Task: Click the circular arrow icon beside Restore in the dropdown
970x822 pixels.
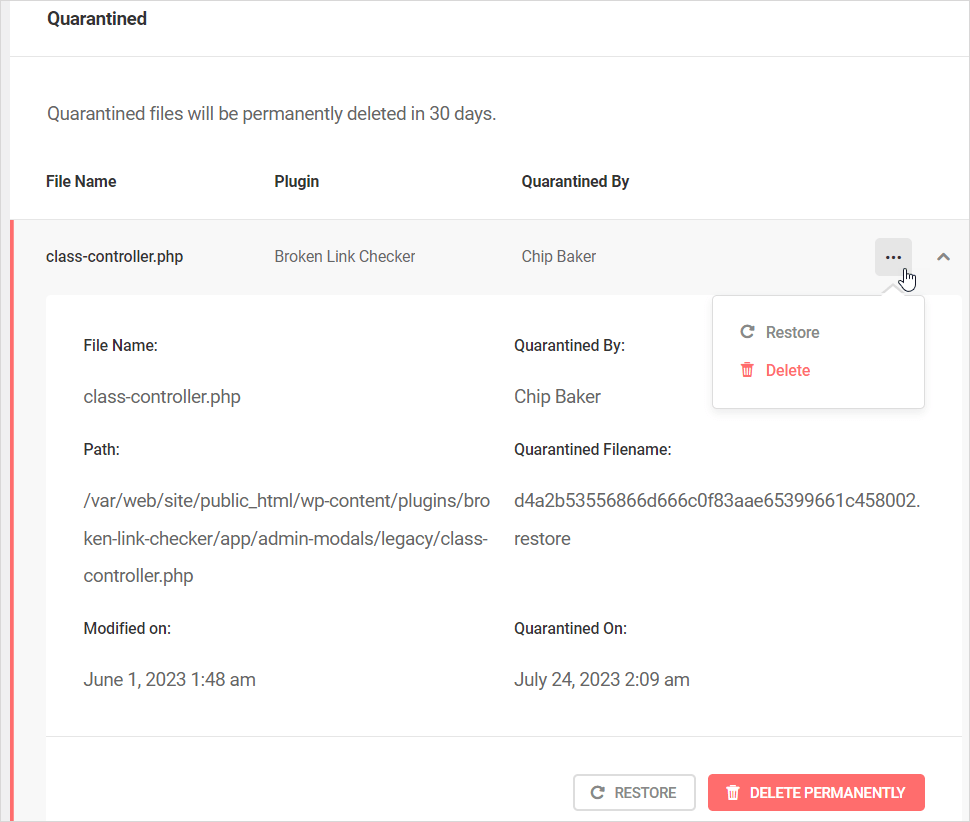Action: click(747, 332)
